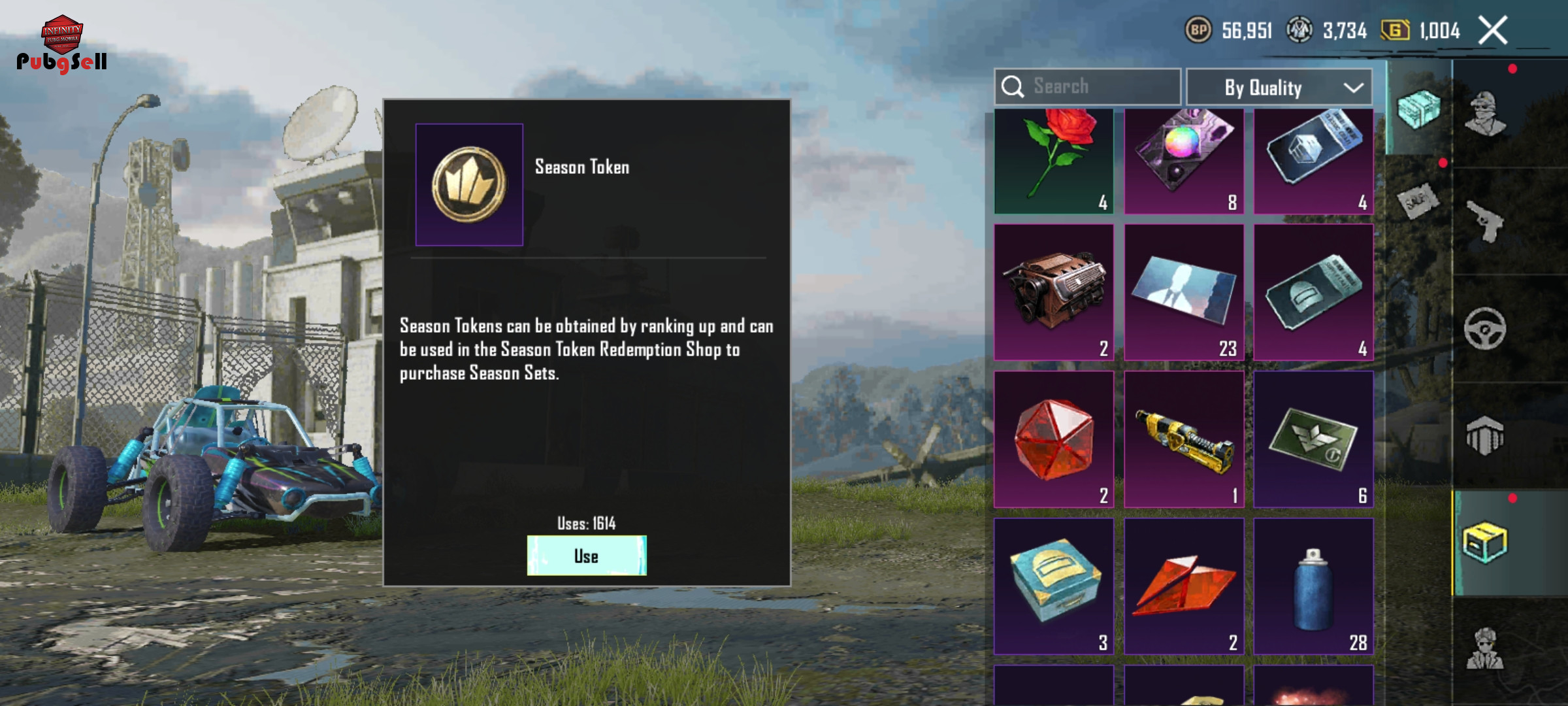The height and width of the screenshot is (706, 1568).
Task: Select the blue spray can item
Action: point(1313,586)
